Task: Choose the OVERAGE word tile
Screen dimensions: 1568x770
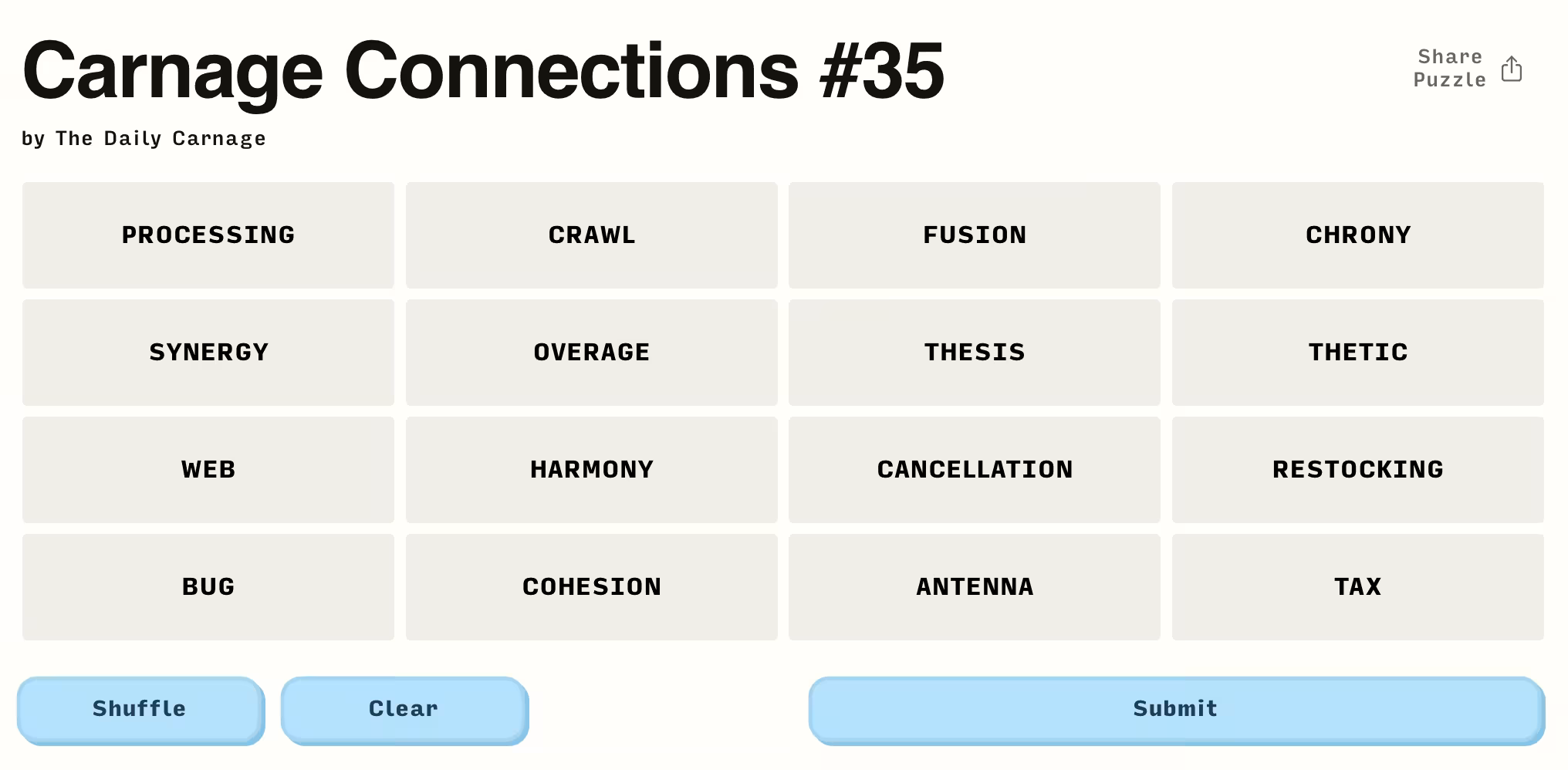Action: 592,353
